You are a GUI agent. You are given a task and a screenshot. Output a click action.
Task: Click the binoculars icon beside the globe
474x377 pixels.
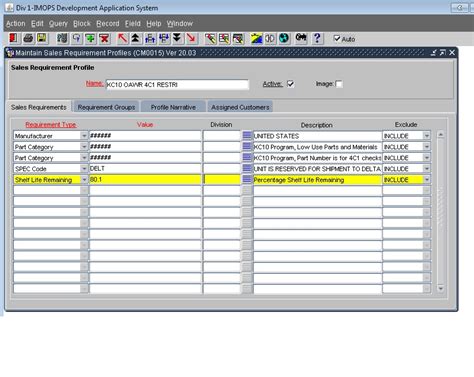(270, 38)
